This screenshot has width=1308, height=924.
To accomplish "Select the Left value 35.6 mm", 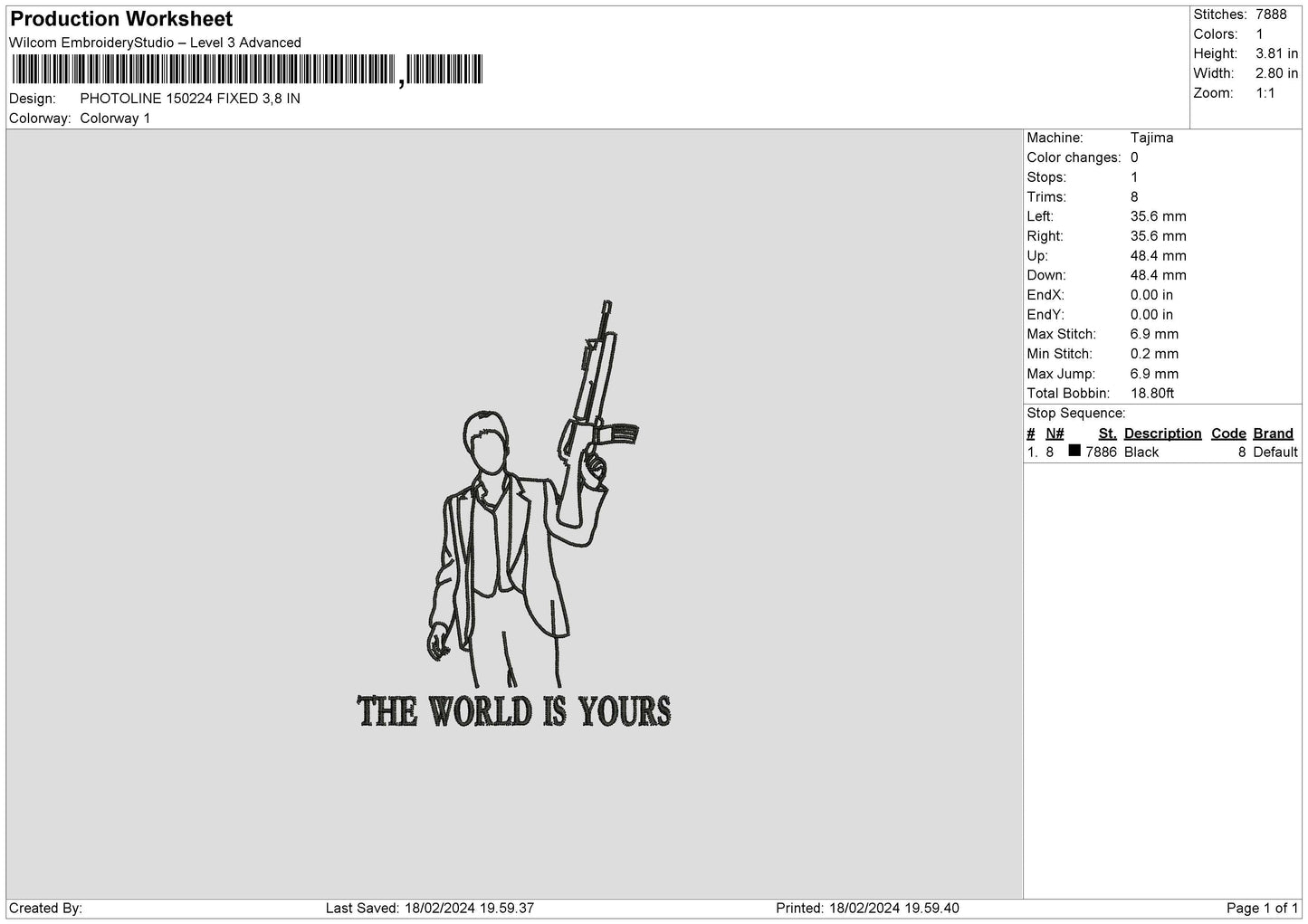I will coord(1159,216).
